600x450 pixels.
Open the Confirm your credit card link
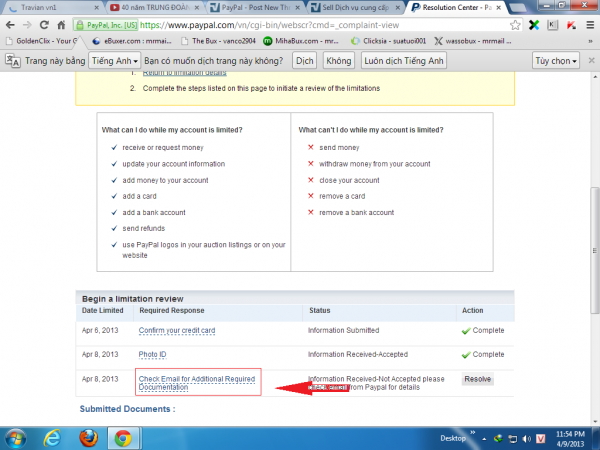pos(177,330)
